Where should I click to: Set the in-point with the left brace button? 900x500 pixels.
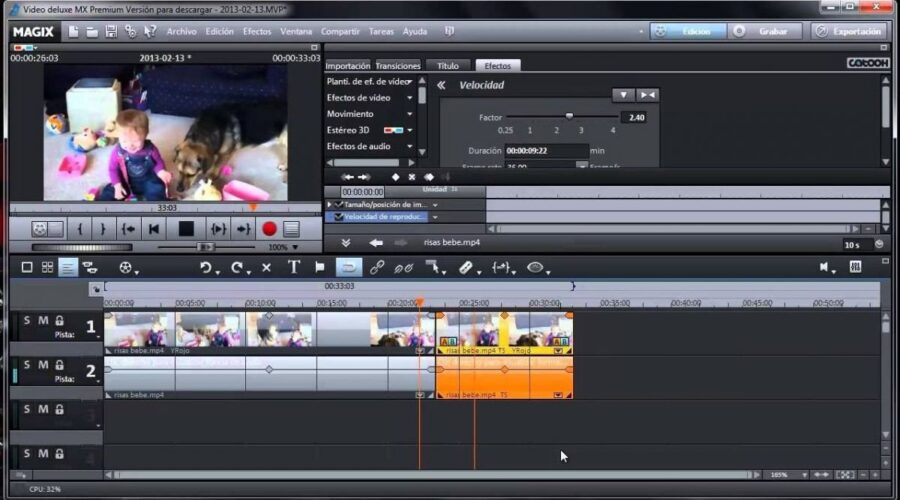(80, 229)
